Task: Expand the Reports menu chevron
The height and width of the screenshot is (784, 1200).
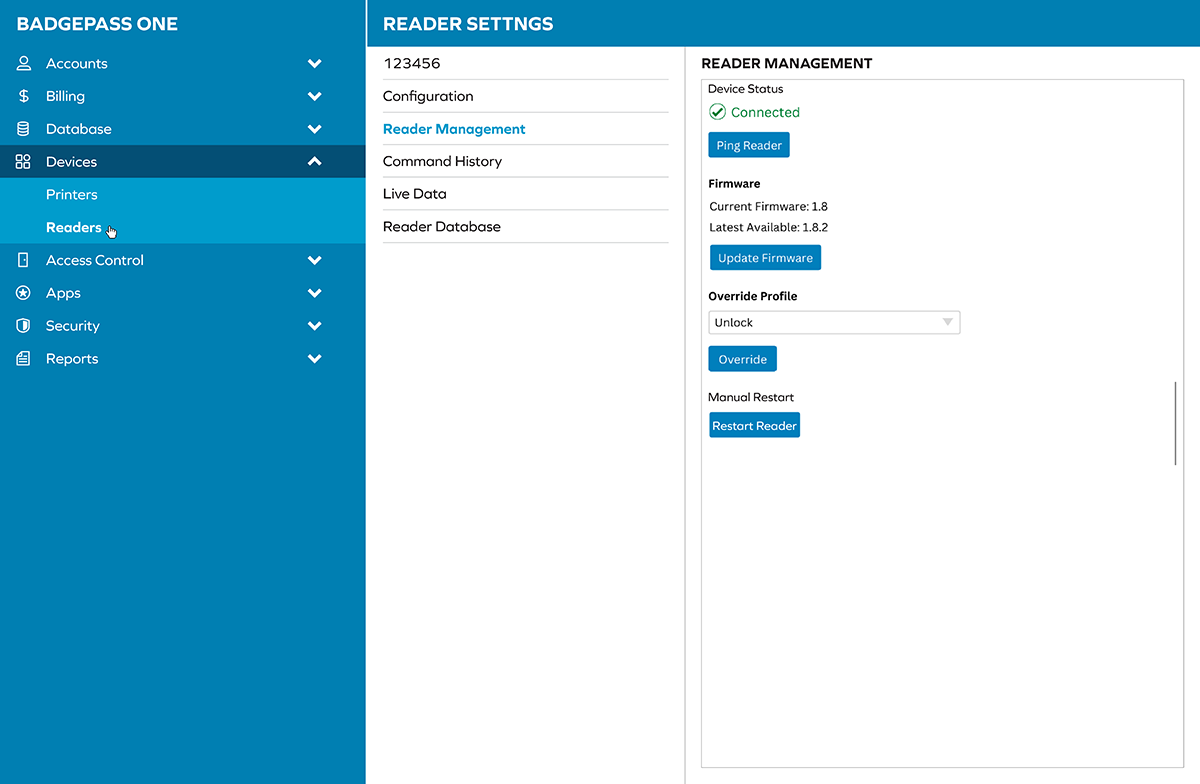Action: point(314,359)
